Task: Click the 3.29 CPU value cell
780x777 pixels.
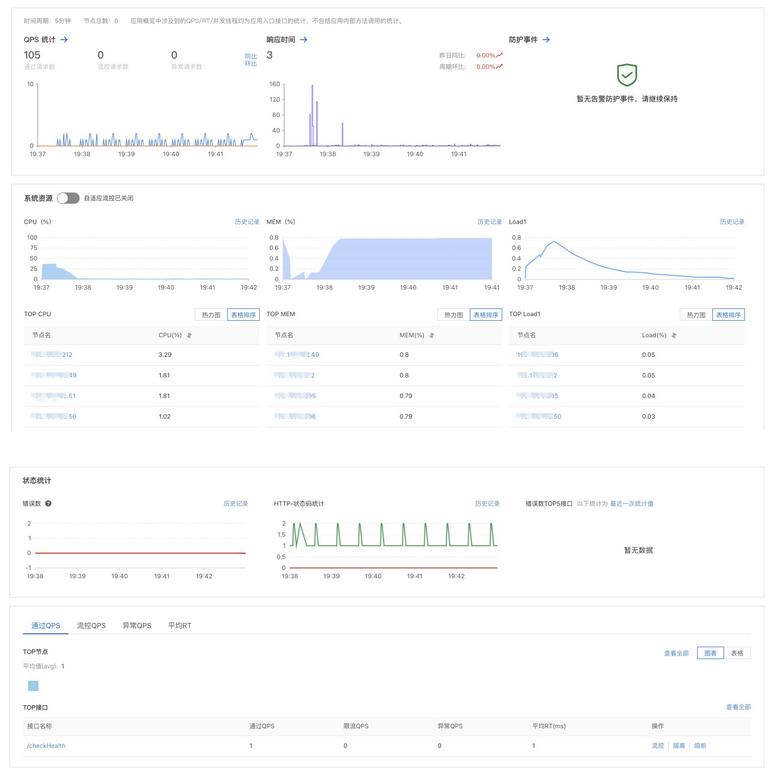Action: click(x=165, y=355)
